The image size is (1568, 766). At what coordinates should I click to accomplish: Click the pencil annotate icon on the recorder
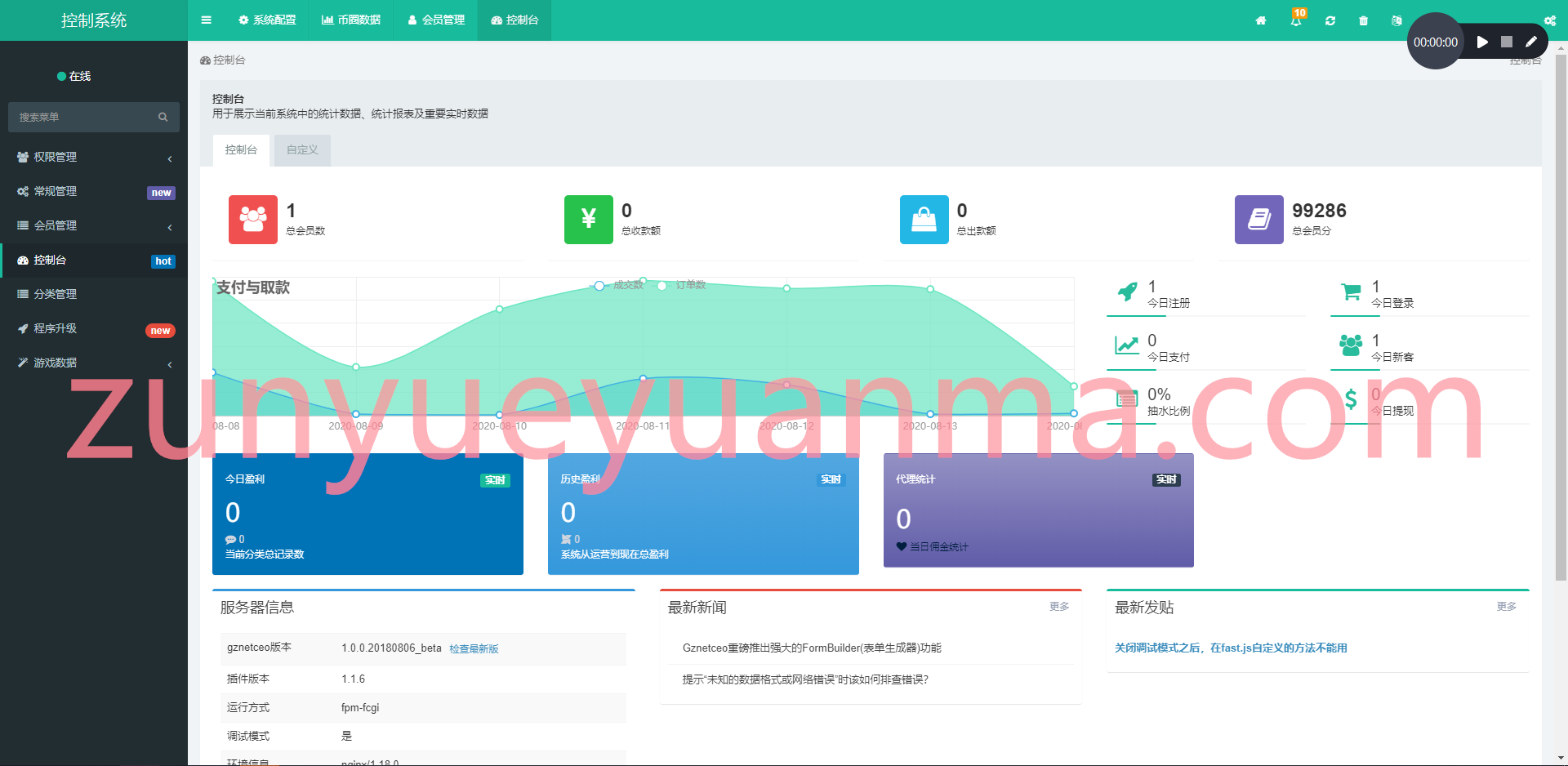1531,42
